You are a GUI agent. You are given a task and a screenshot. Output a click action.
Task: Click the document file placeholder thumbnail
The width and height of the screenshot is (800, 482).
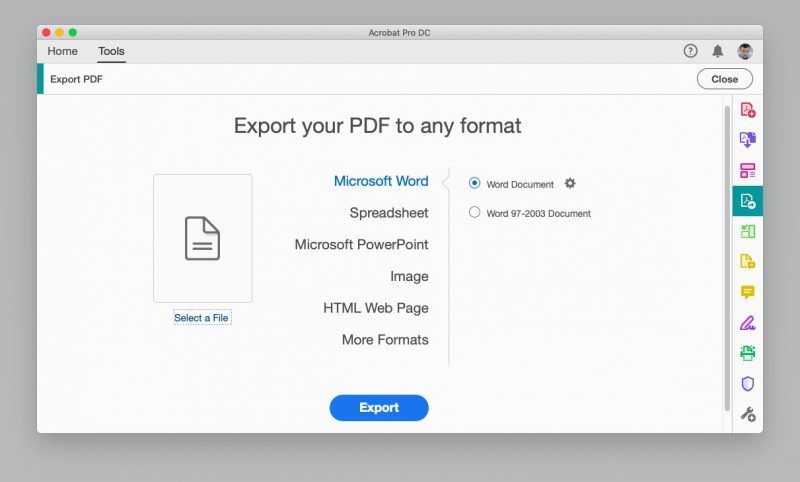[x=203, y=238]
